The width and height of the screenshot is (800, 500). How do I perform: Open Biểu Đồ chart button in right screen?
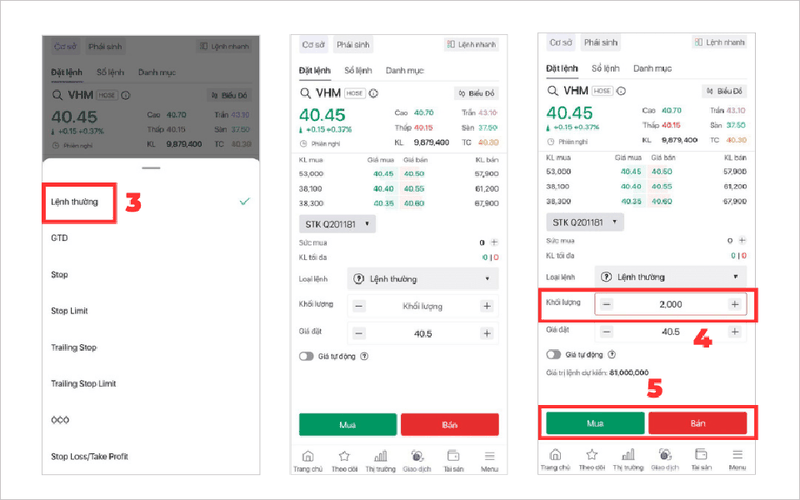pos(724,91)
